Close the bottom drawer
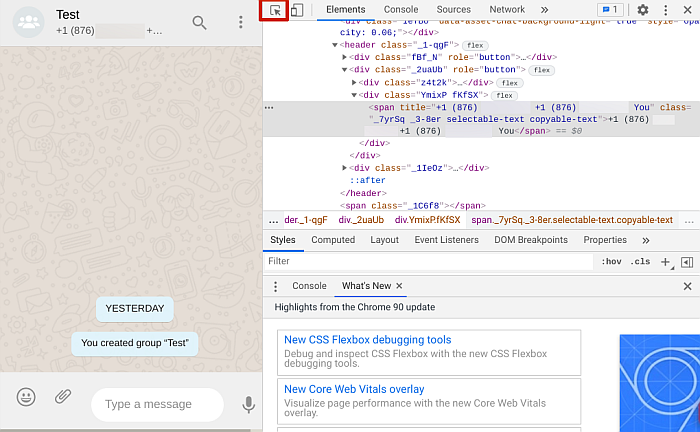This screenshot has width=700, height=432. (x=688, y=286)
